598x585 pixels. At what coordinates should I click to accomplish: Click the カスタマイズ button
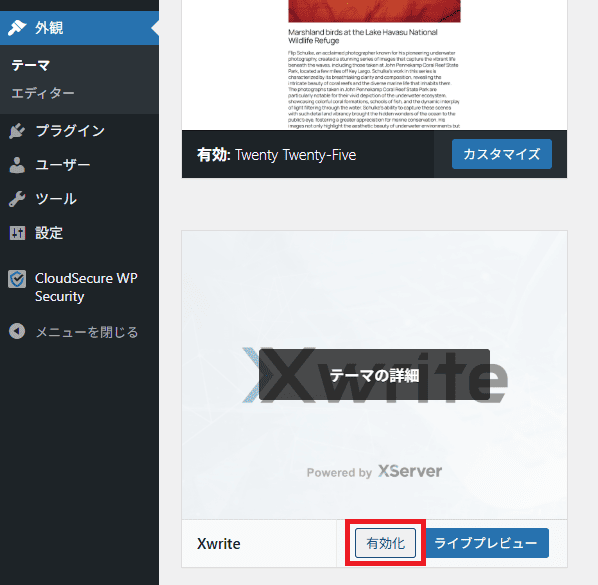(502, 154)
